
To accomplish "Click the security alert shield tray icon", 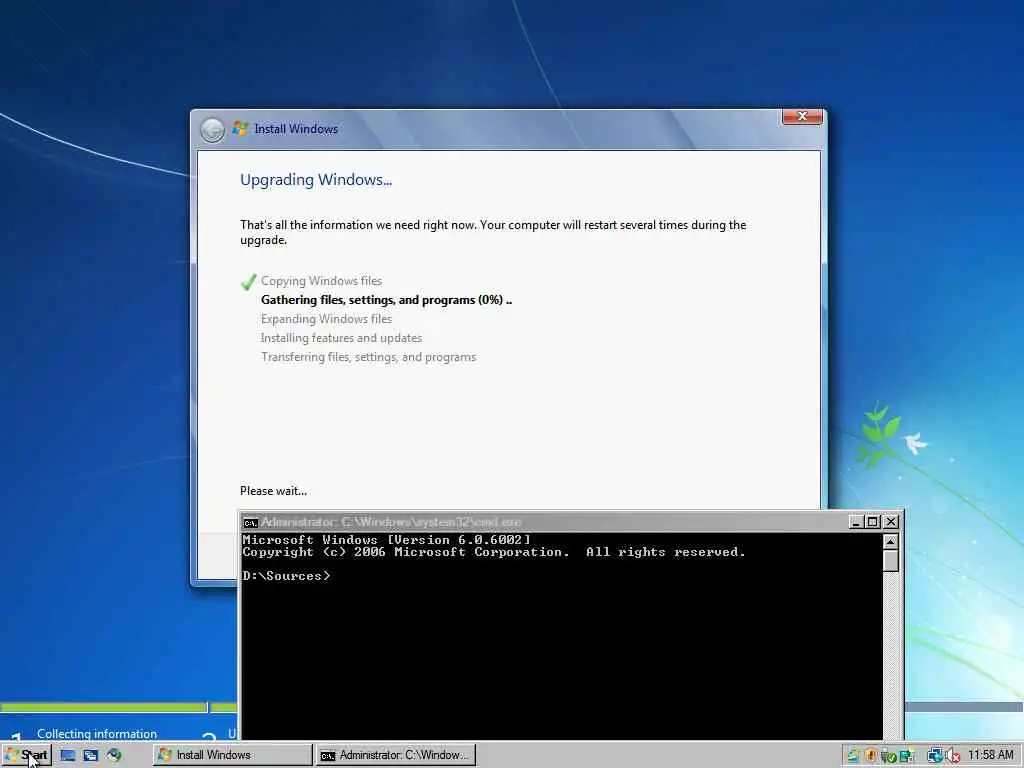I will [x=871, y=756].
